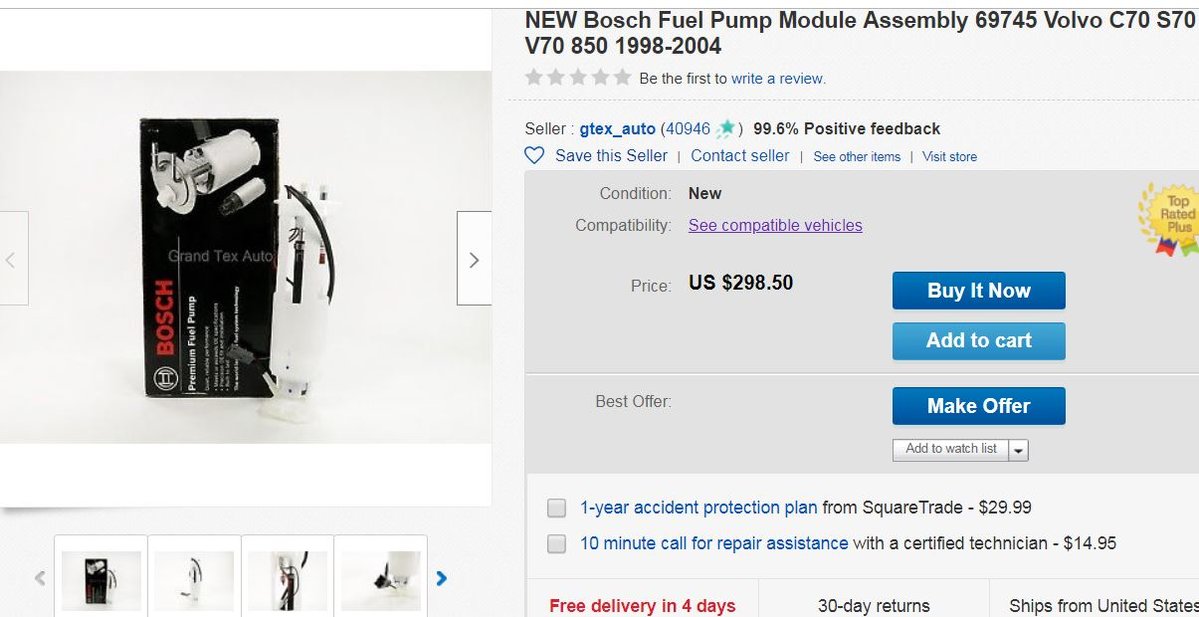1199x617 pixels.
Task: Add the fuel pump to cart
Action: (x=978, y=340)
